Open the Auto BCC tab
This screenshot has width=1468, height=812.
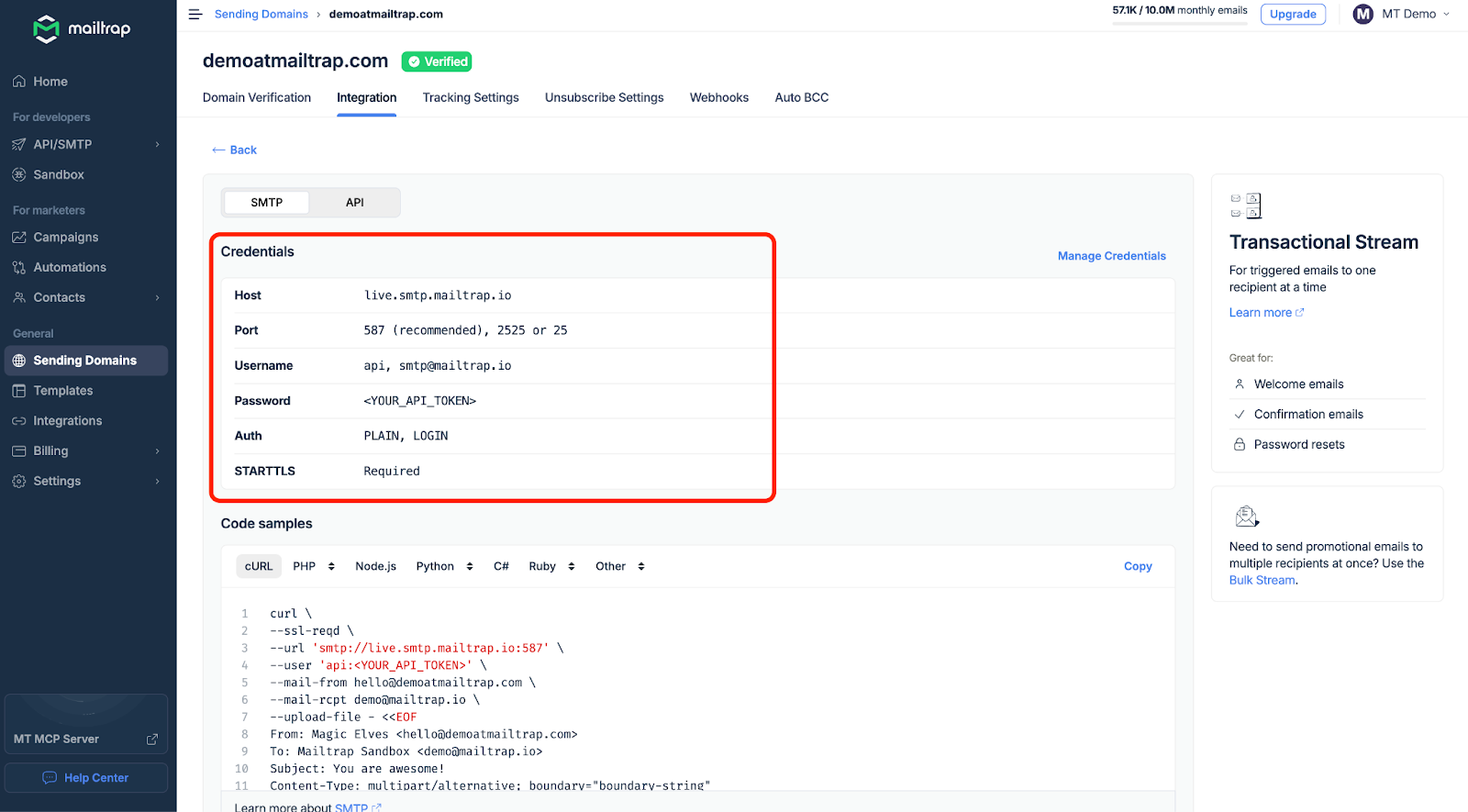pos(802,97)
